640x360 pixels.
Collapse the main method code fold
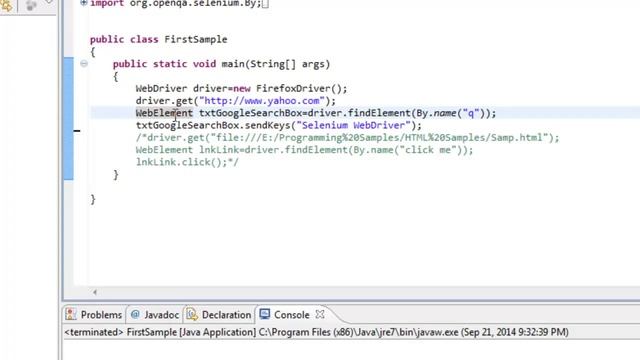pos(84,64)
